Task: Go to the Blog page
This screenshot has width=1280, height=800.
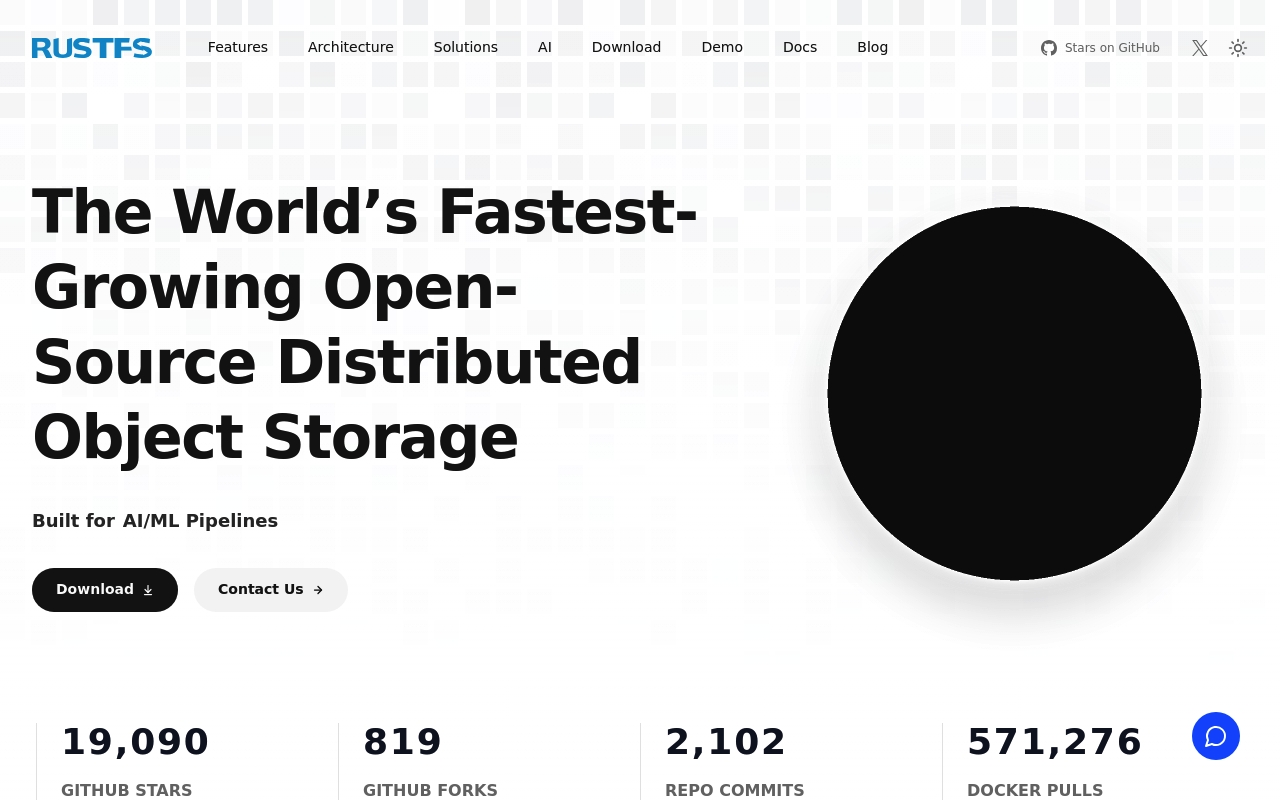Action: [x=872, y=47]
